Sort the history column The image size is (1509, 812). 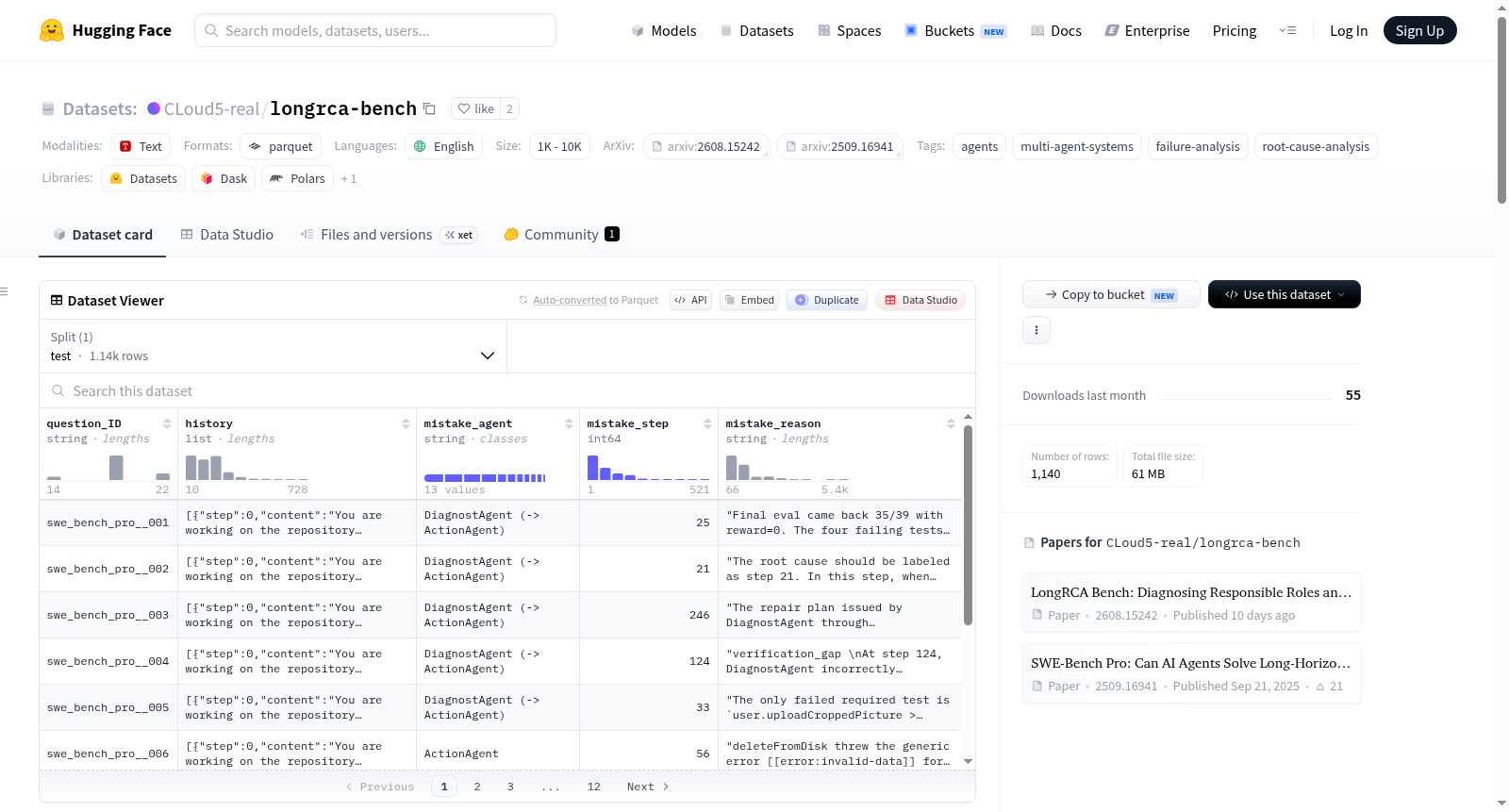(x=406, y=423)
